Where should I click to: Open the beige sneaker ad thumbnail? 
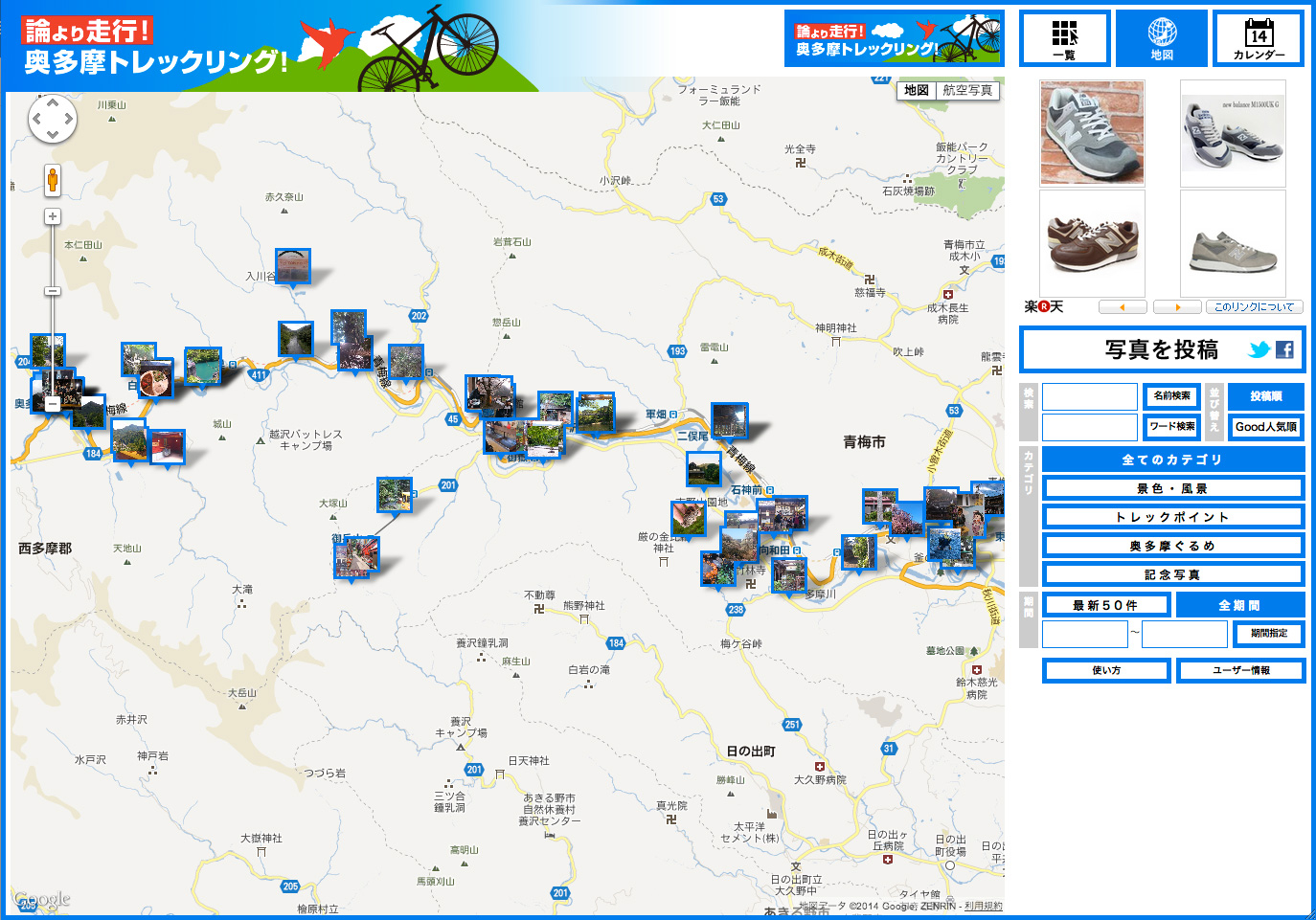pos(1233,243)
